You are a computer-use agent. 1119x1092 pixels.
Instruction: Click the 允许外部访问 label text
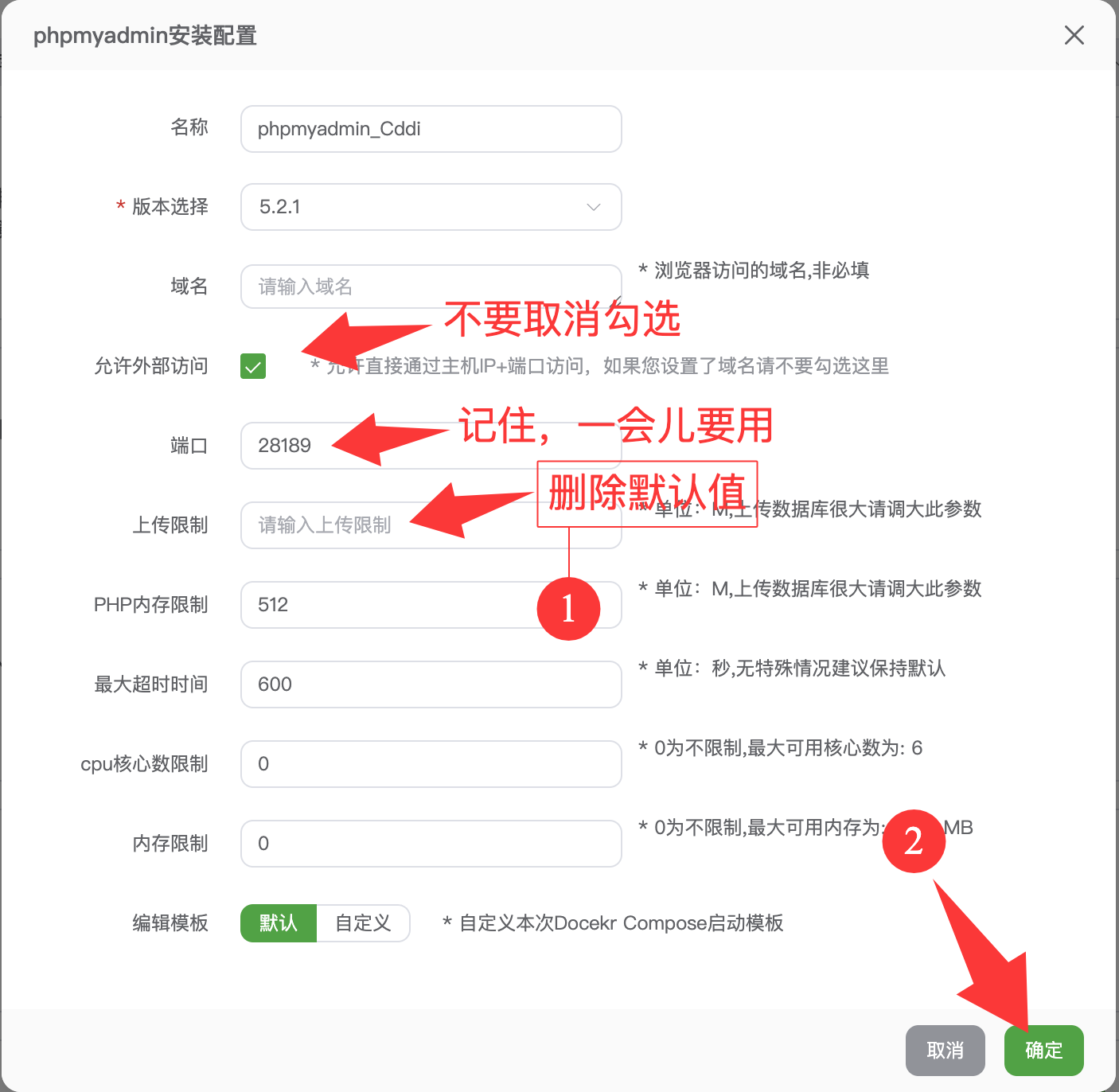pyautogui.click(x=151, y=366)
